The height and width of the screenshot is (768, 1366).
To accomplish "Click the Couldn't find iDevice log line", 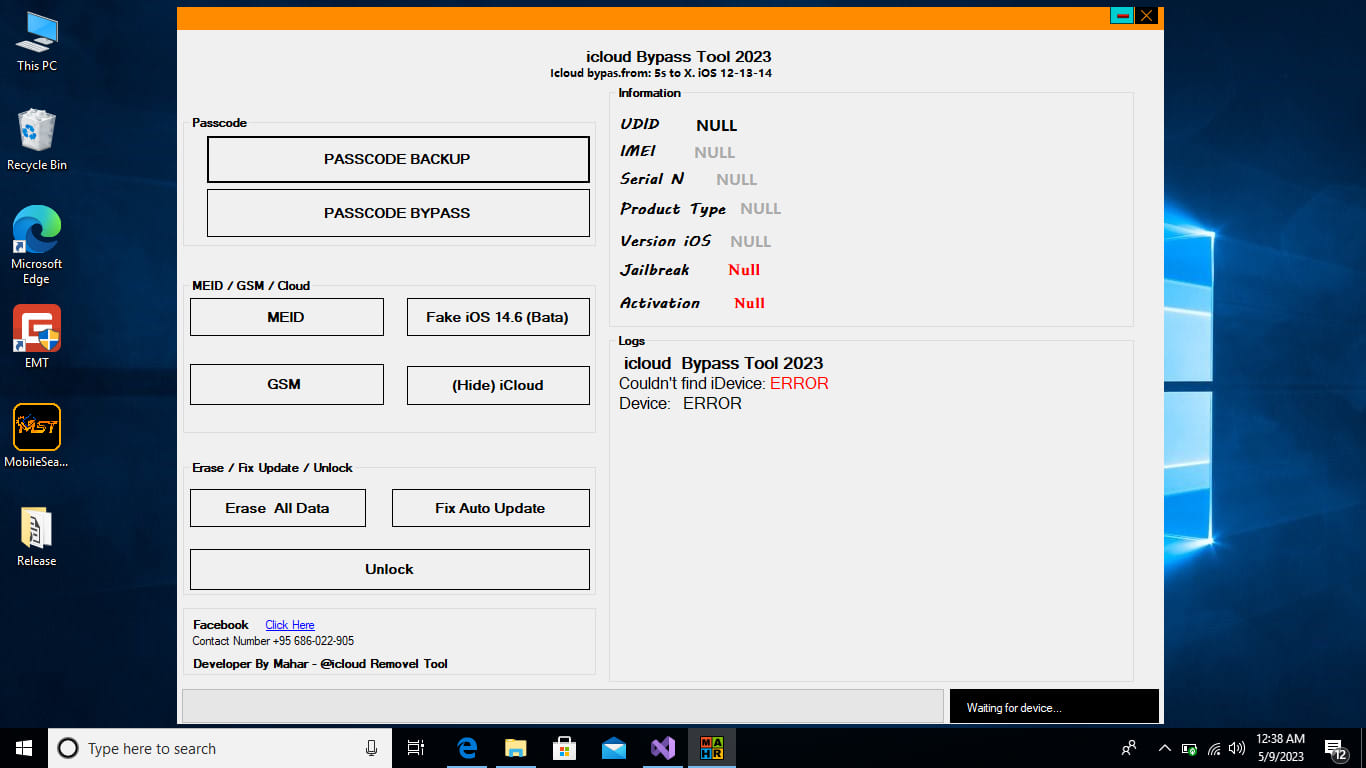I will click(x=724, y=383).
